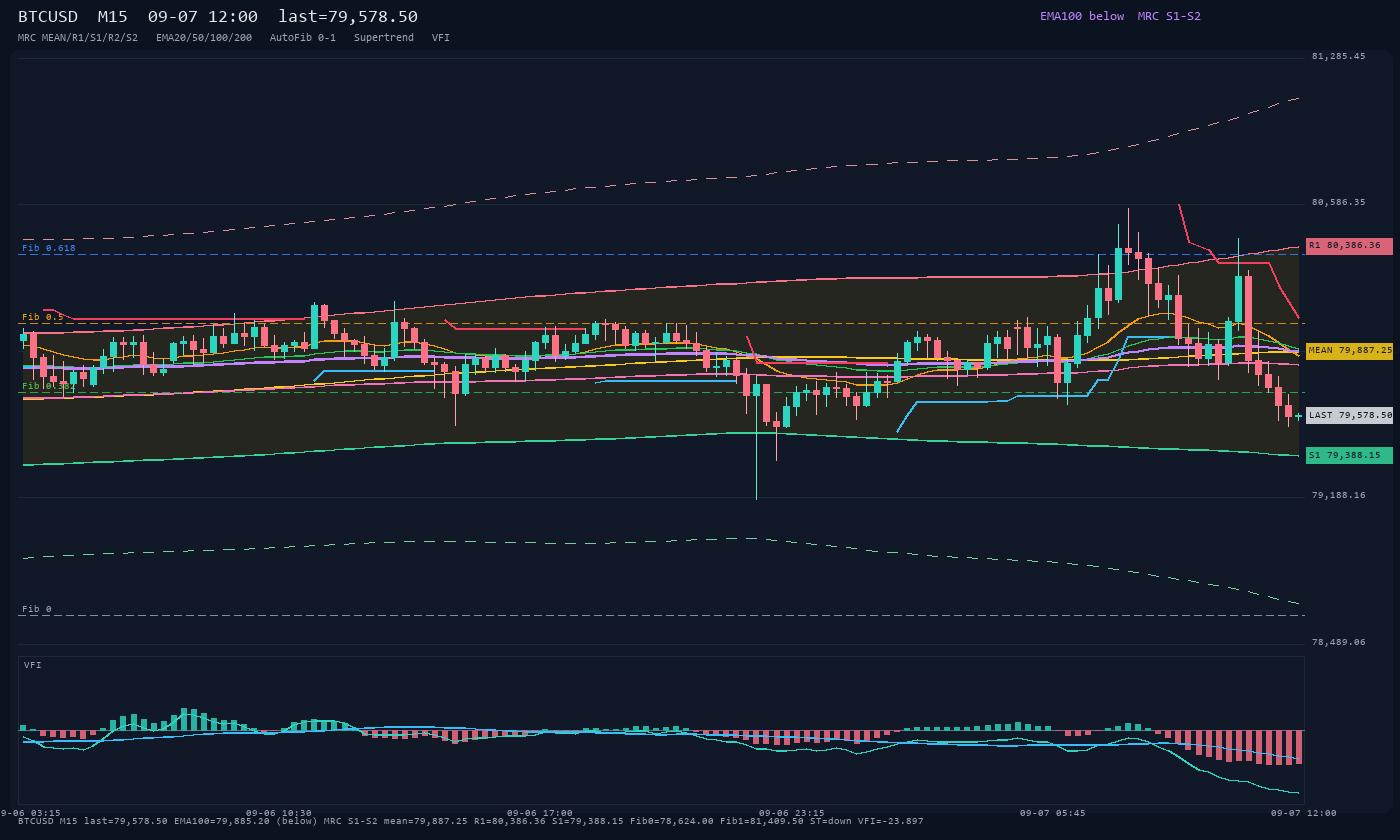This screenshot has width=1400, height=840.
Task: Click 'EMA100=79,885.20' in the bottom status line
Action: pyautogui.click(x=222, y=821)
